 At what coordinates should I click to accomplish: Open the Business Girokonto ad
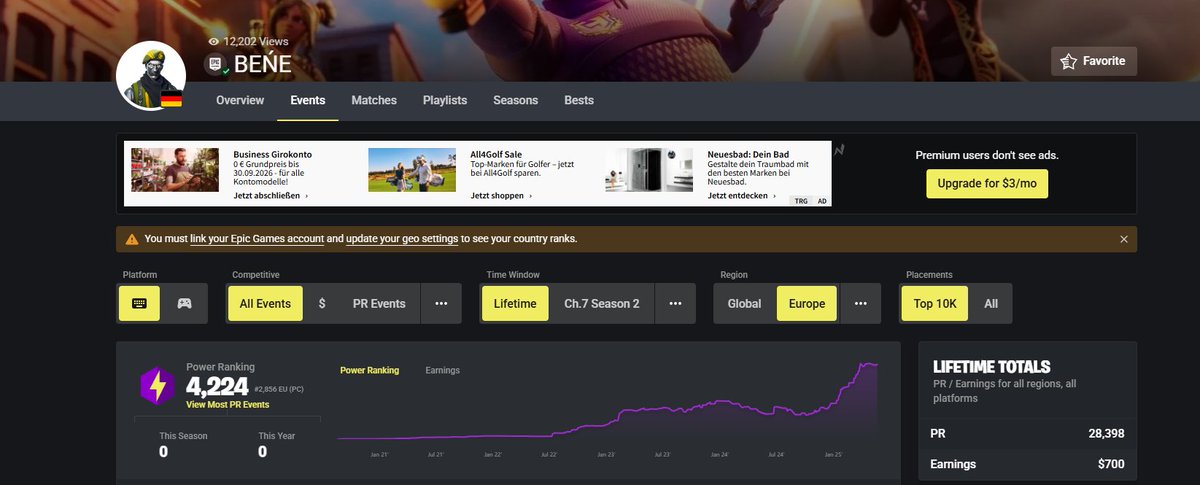tap(273, 155)
